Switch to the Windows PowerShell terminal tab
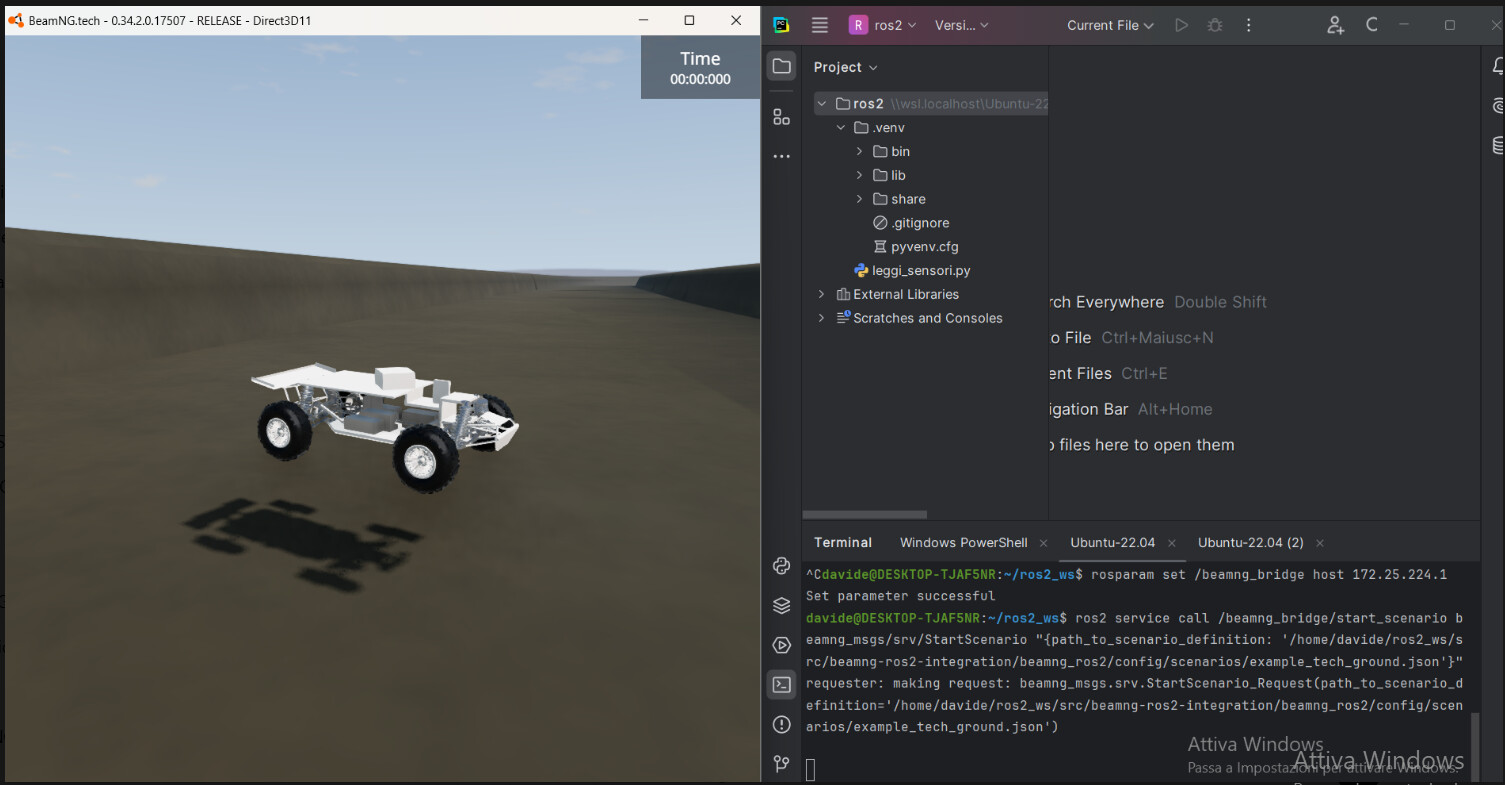 (963, 542)
